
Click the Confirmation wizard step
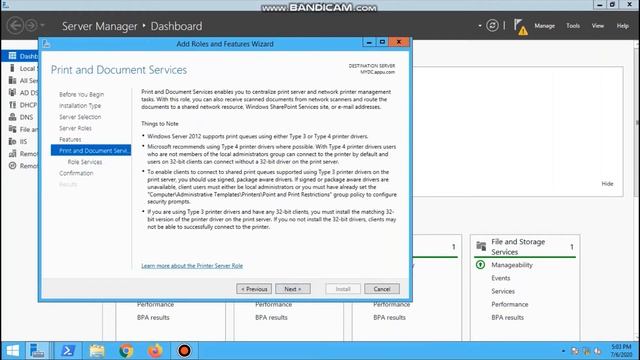(x=76, y=173)
